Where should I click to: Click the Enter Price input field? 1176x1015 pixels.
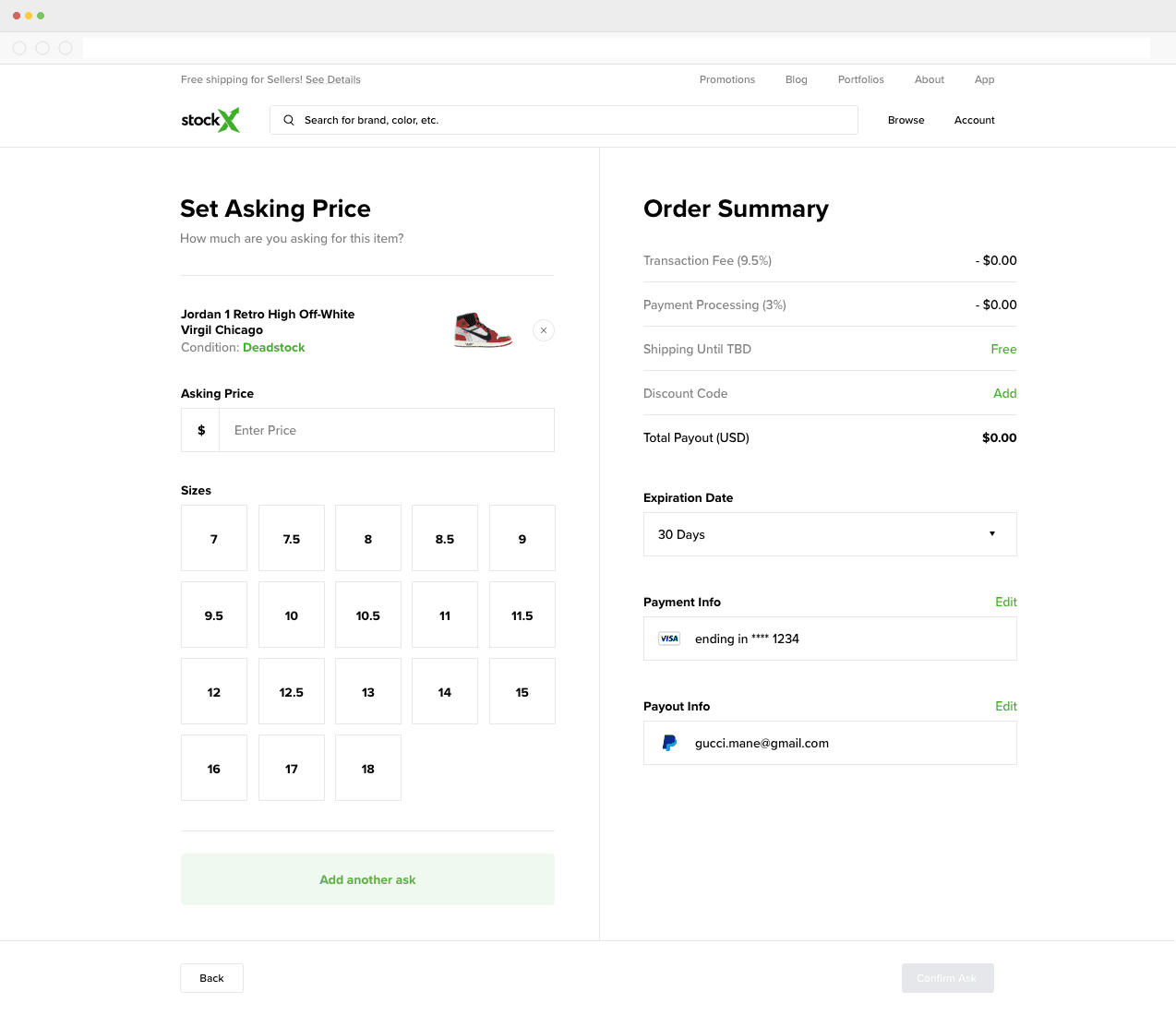386,429
